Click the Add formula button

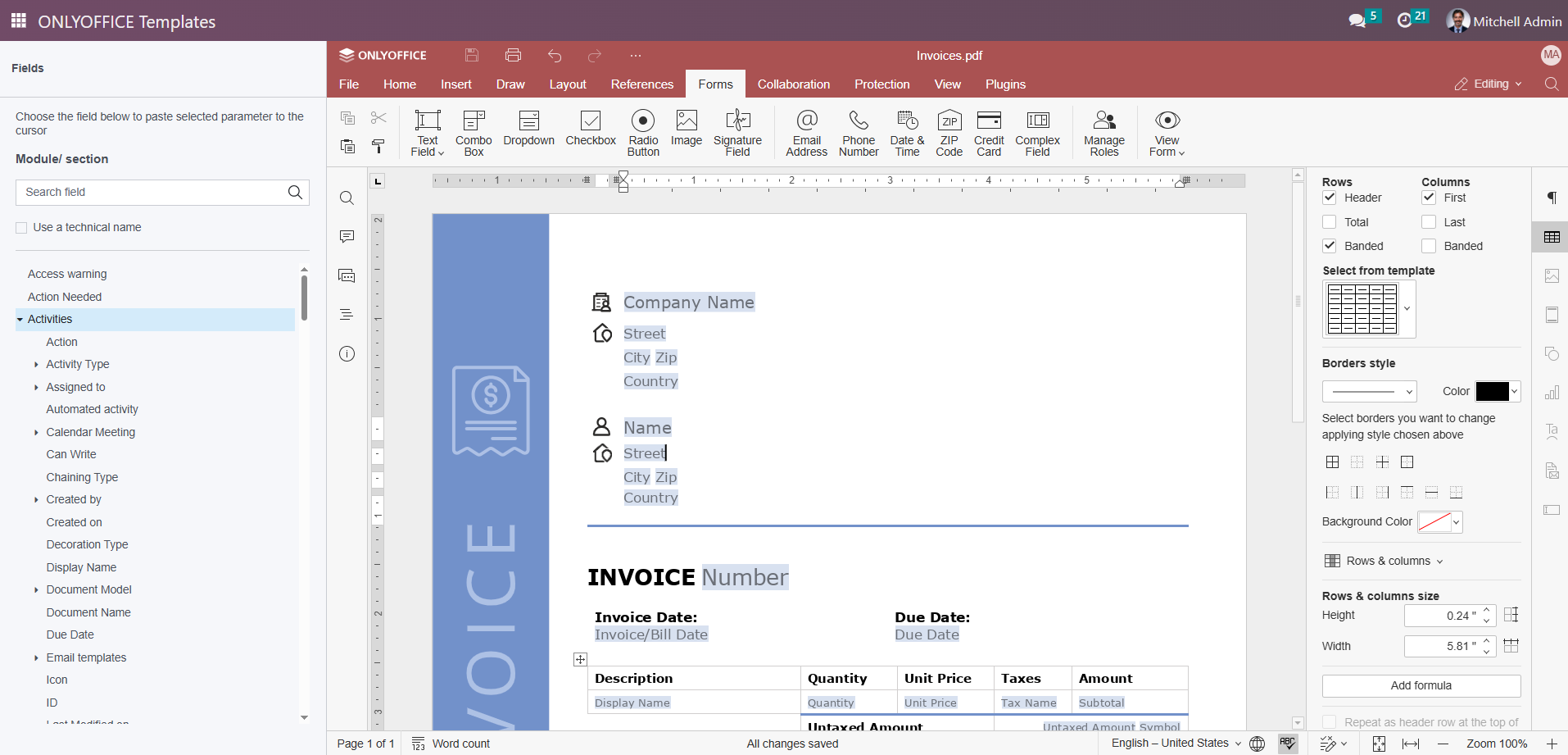1421,685
